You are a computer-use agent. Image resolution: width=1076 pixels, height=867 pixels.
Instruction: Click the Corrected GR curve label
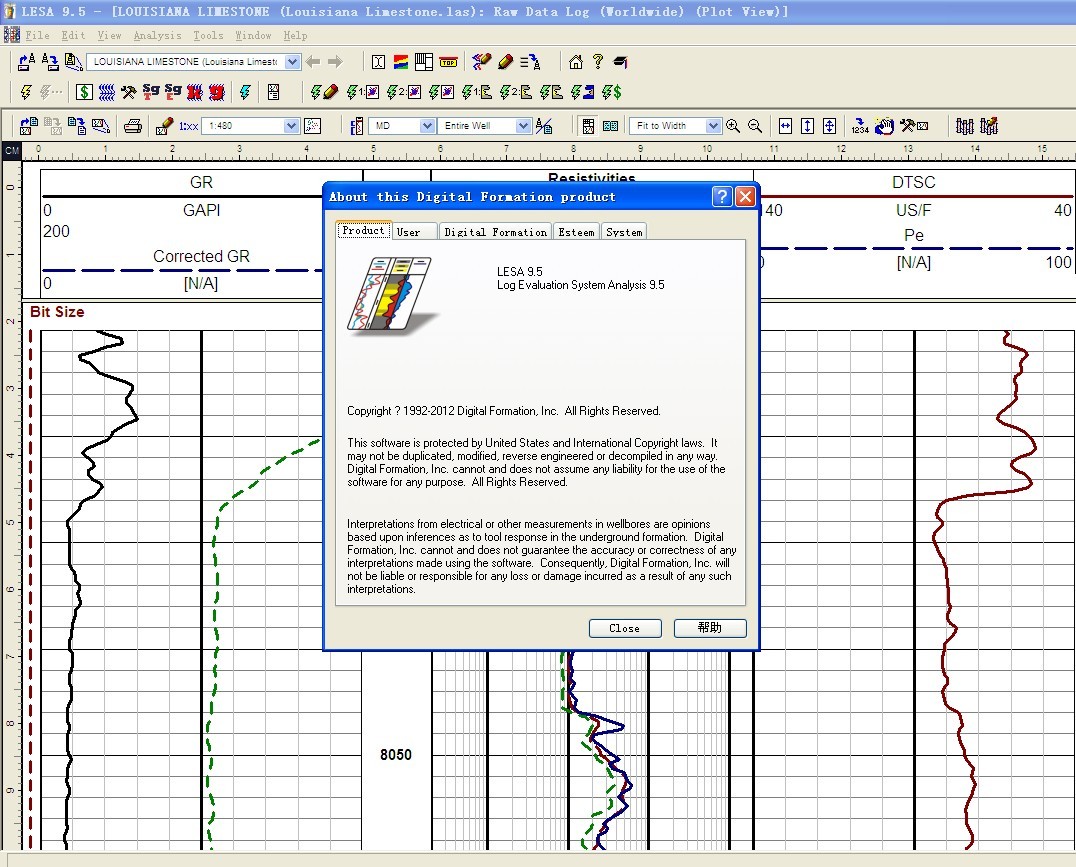[201, 256]
